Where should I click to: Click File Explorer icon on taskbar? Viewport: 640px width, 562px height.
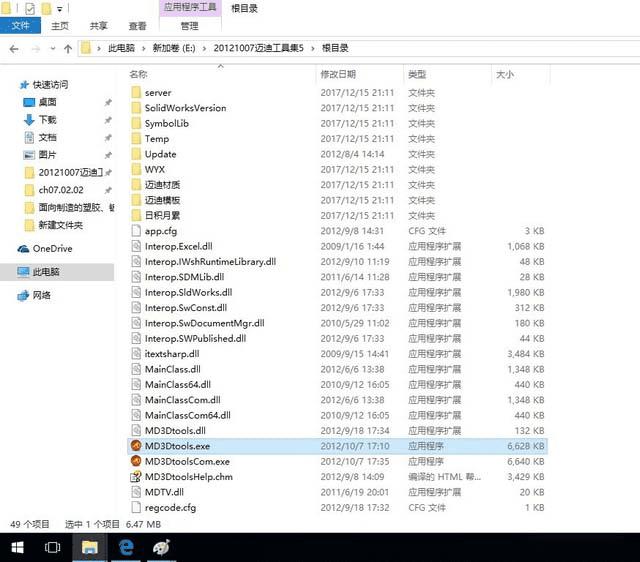pyautogui.click(x=89, y=547)
